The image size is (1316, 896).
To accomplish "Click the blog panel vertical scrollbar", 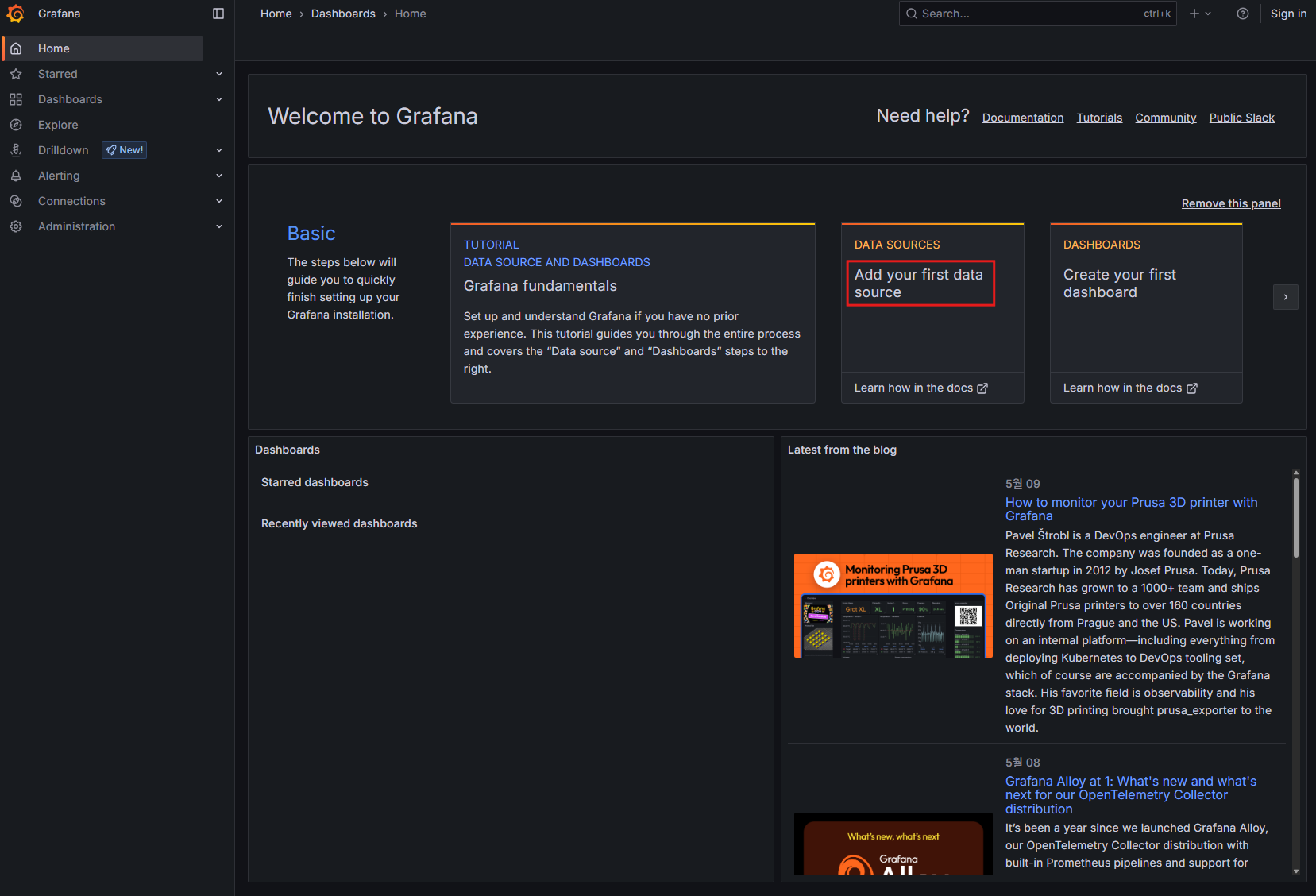I will point(1296,518).
